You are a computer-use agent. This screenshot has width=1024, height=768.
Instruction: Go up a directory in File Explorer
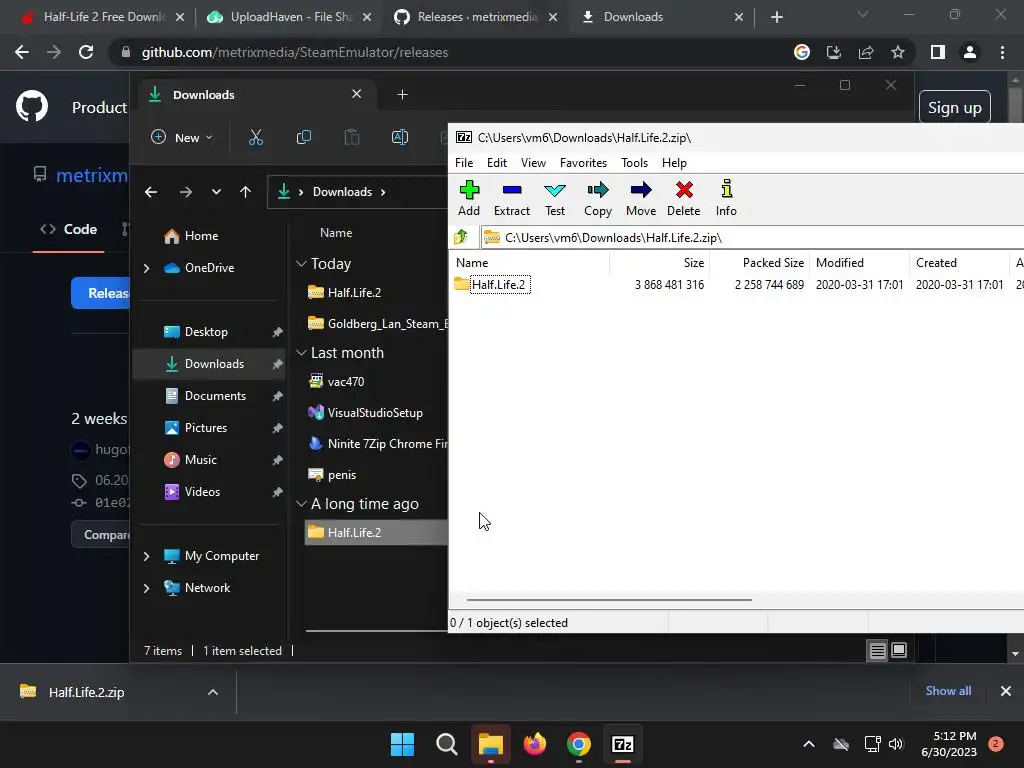[246, 192]
